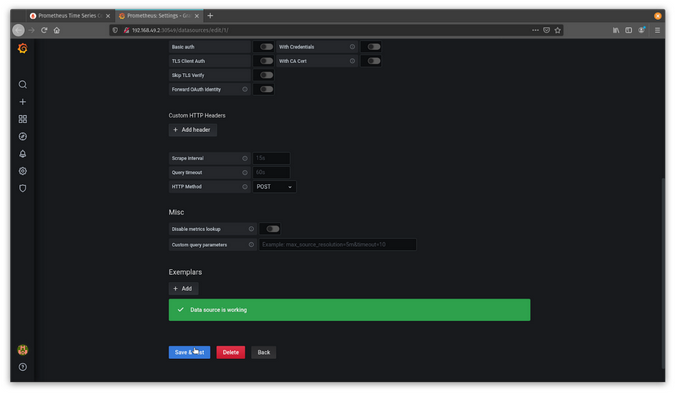
Task: Show info tooltip for Query timeout
Action: (245, 173)
